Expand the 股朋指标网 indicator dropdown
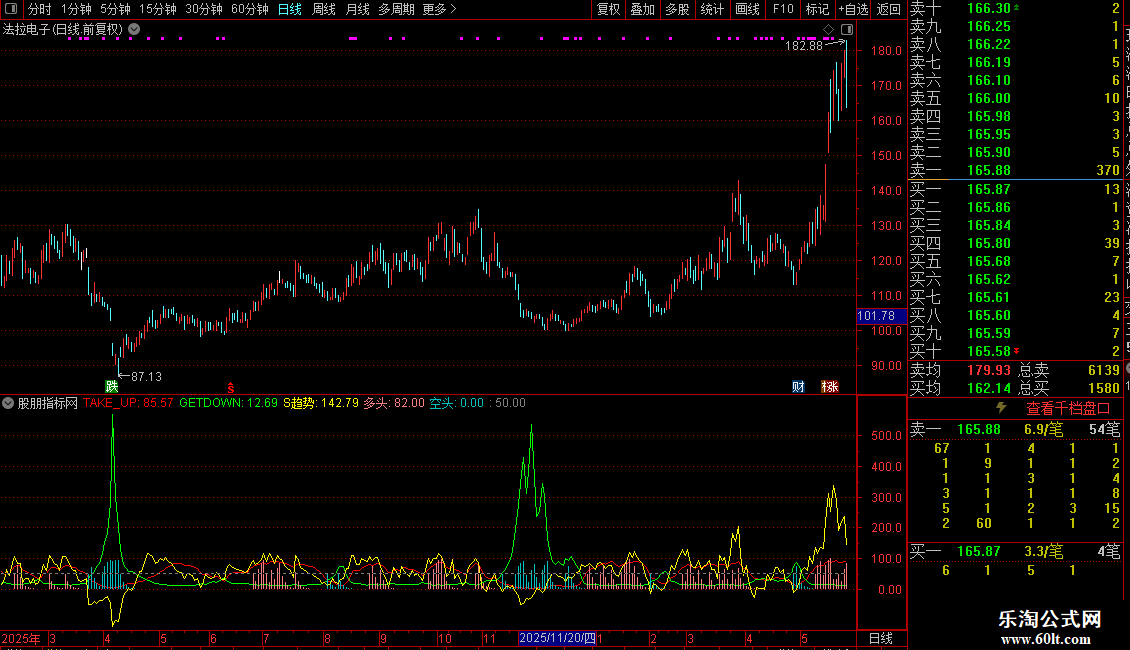 coord(8,403)
